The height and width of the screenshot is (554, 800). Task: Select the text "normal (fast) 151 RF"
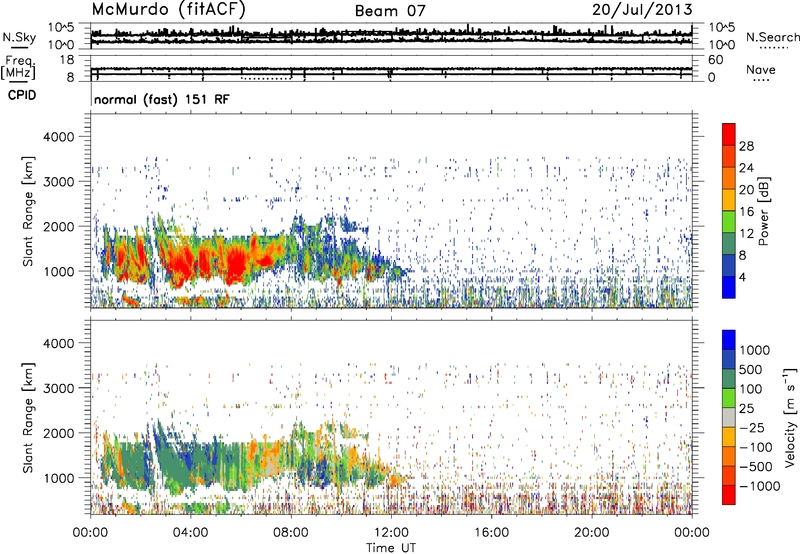coord(162,99)
